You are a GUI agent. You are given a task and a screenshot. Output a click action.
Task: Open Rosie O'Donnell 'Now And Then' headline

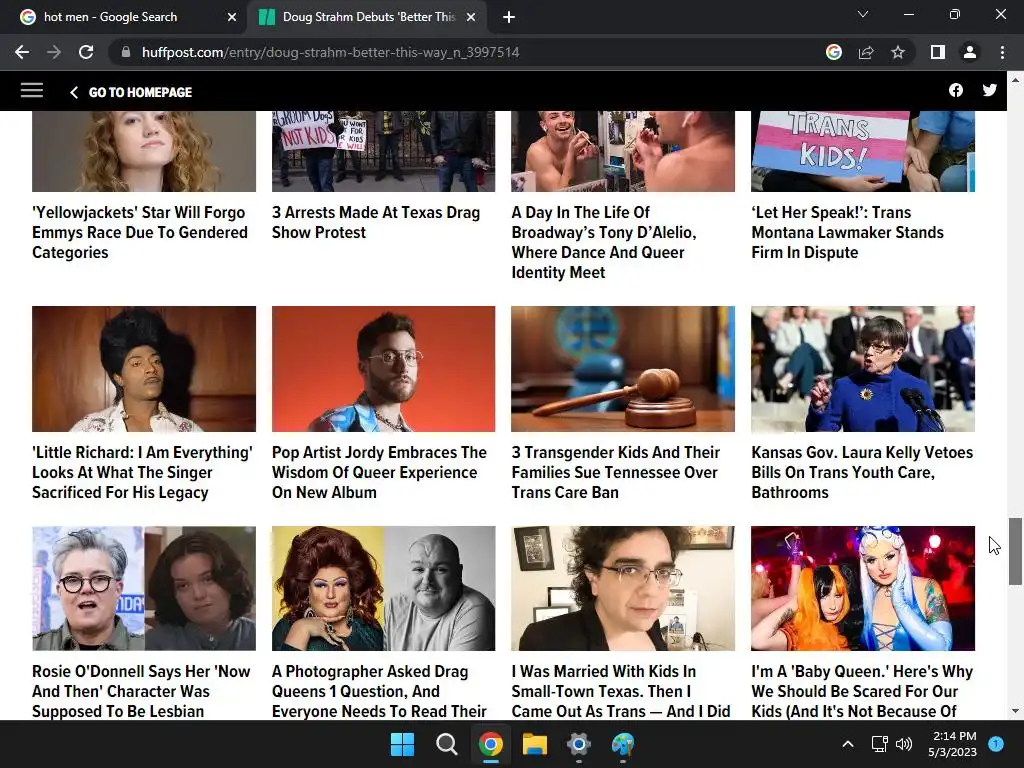pyautogui.click(x=141, y=691)
